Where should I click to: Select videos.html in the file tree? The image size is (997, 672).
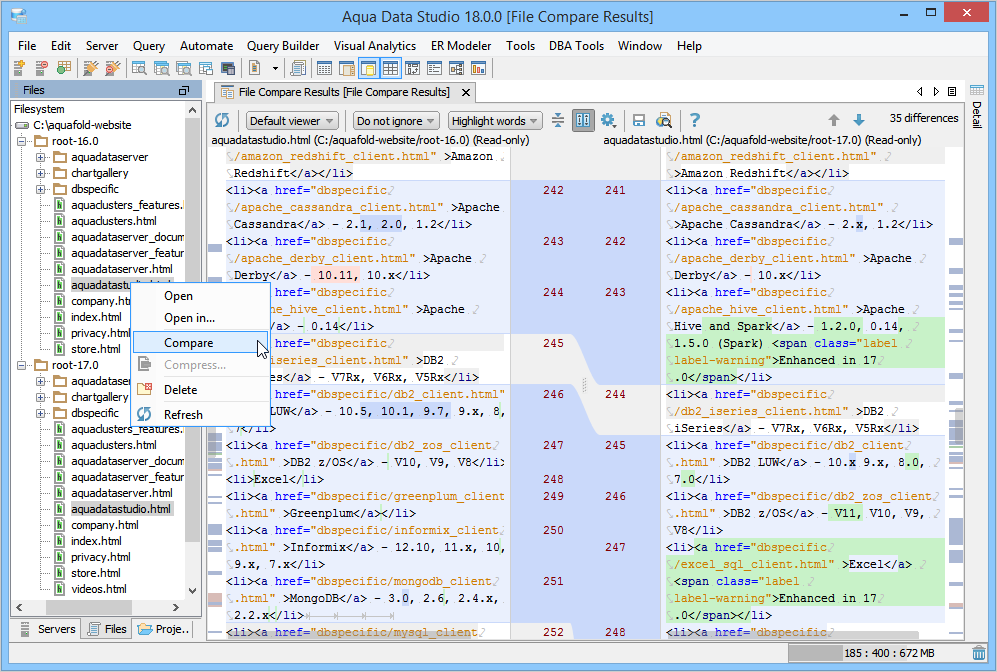tap(99, 589)
